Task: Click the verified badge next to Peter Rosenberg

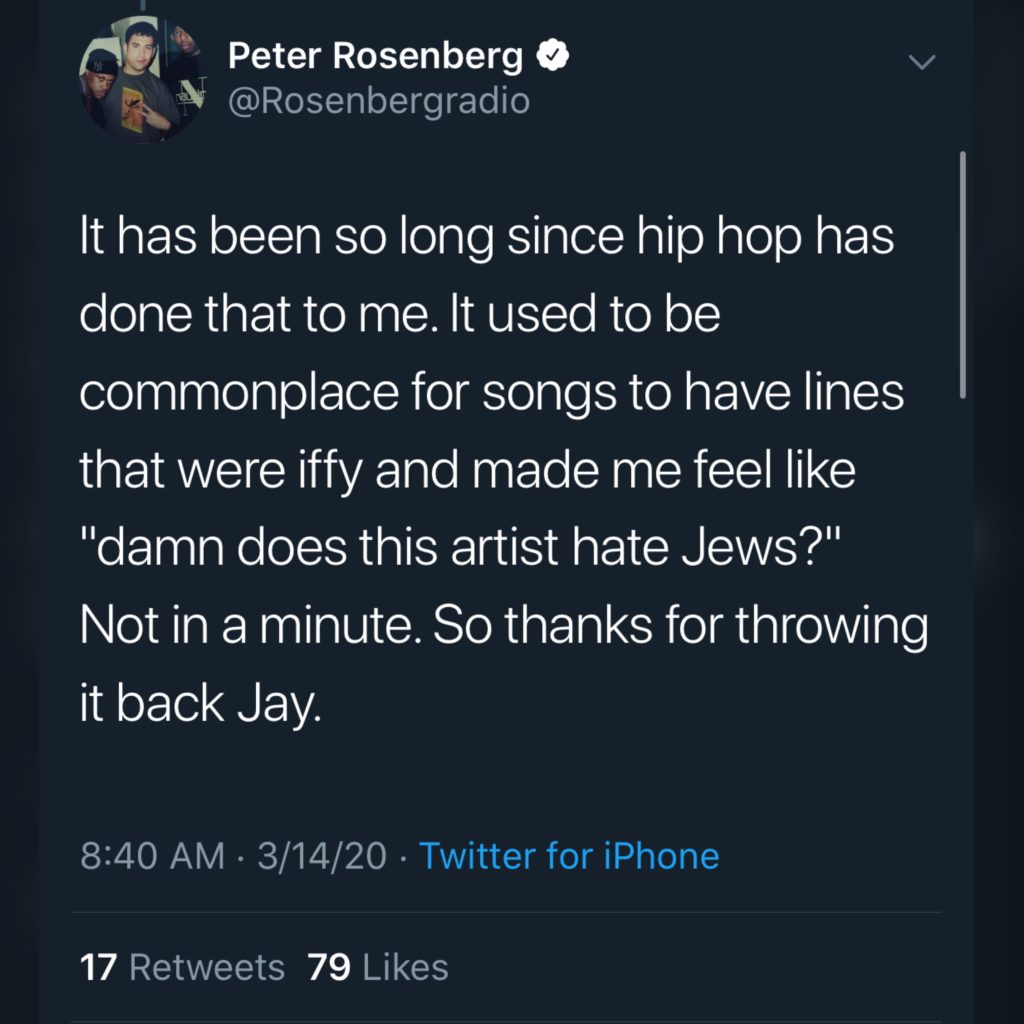Action: coord(551,56)
